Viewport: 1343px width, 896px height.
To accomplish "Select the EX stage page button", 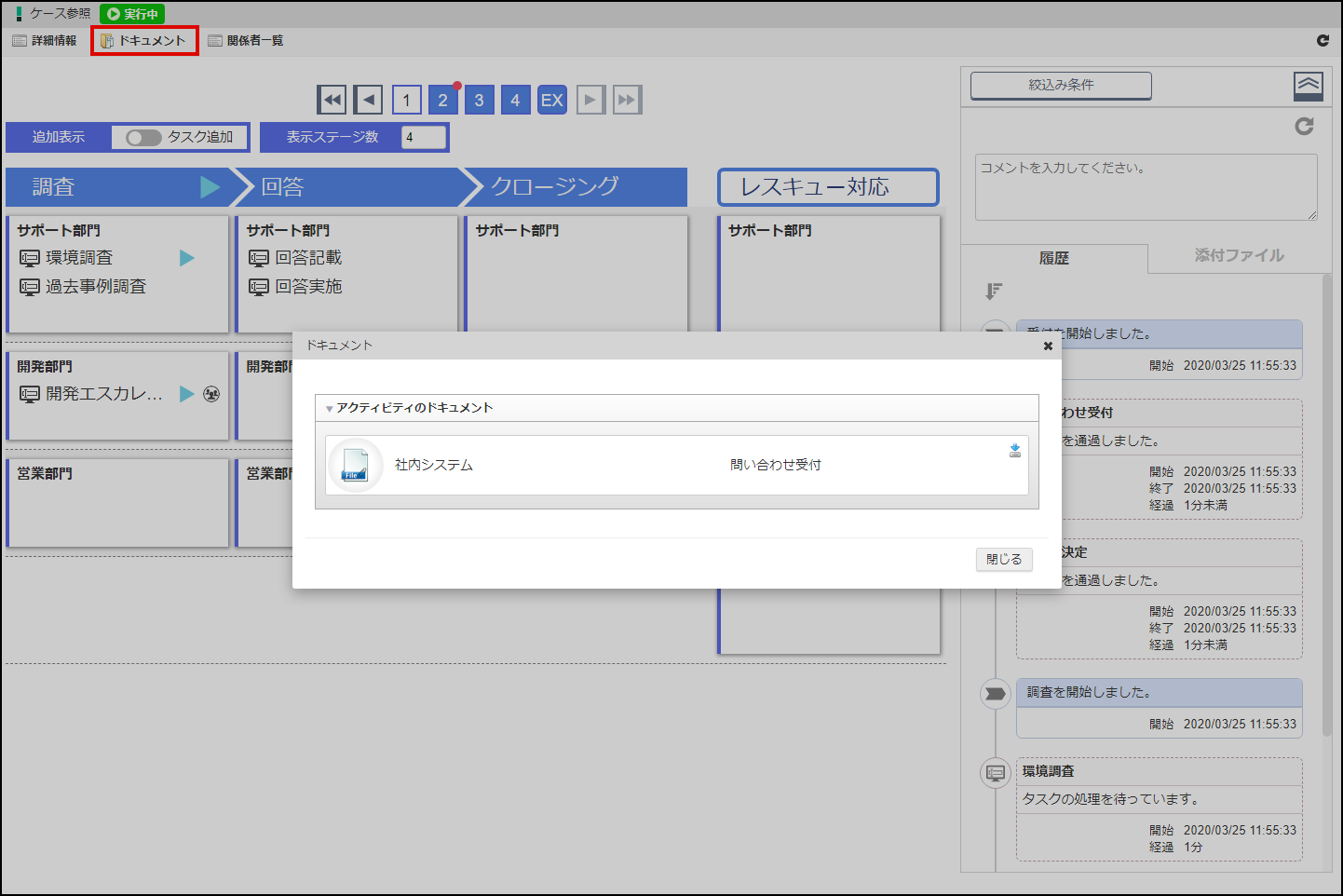I will 551,100.
